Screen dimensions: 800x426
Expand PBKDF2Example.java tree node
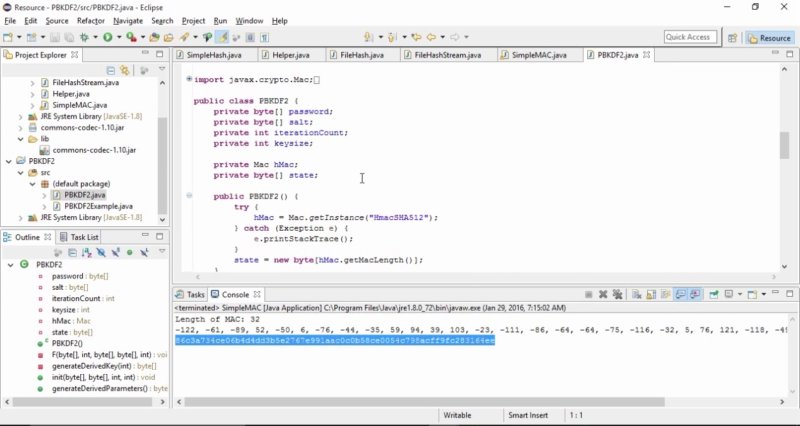click(44, 206)
